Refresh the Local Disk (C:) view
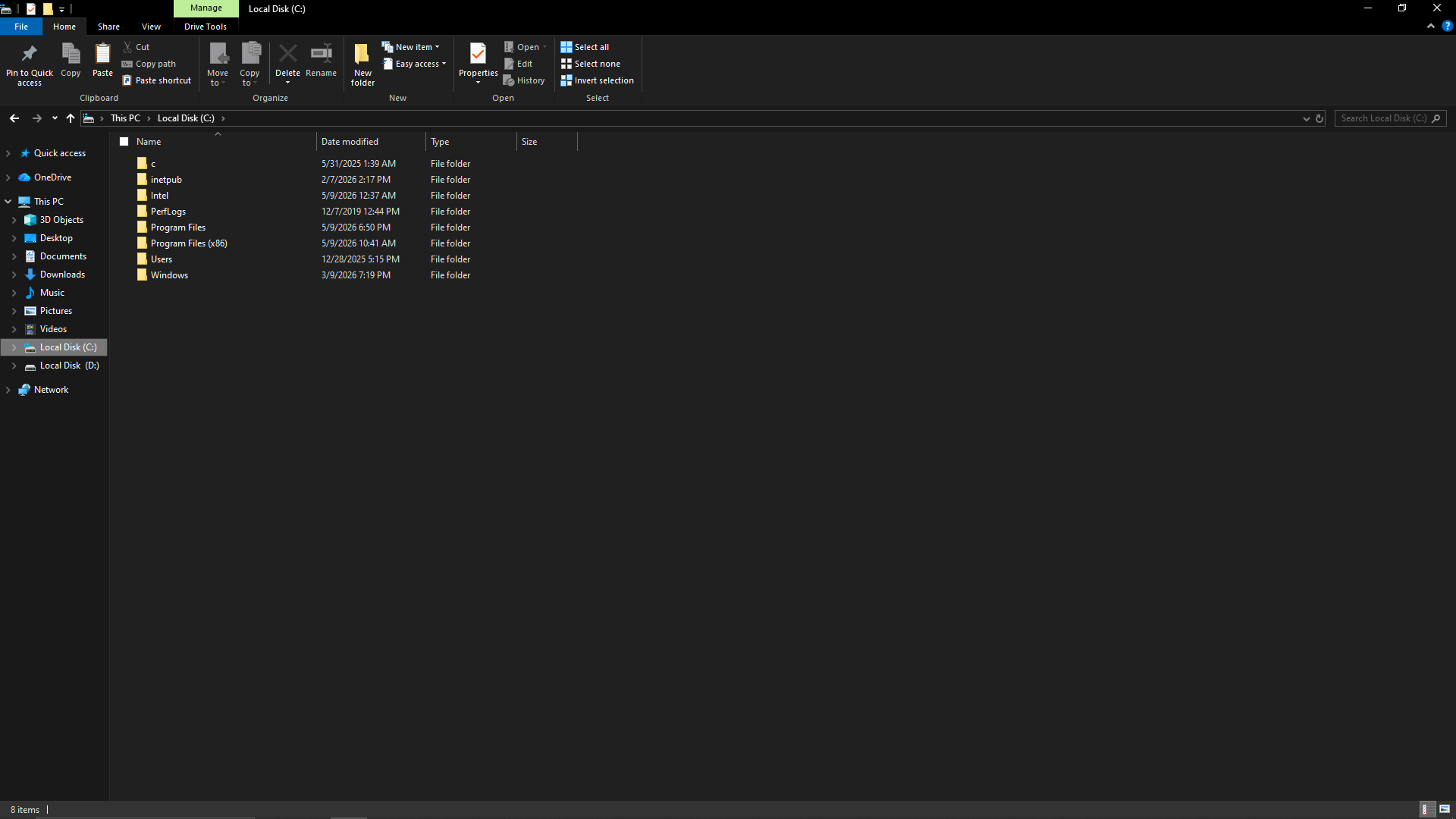Screen dimensions: 1456x819 (1319, 118)
